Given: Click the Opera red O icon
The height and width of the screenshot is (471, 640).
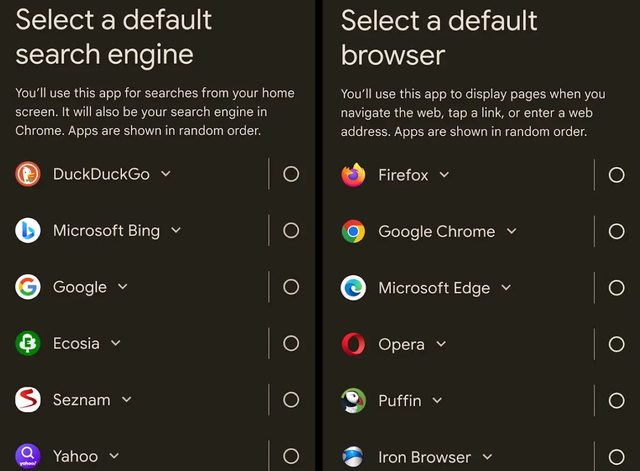Looking at the screenshot, I should click(x=353, y=344).
